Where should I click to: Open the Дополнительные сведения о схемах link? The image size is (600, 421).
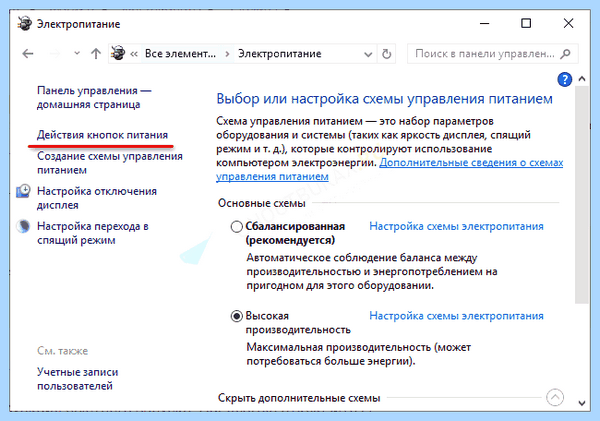click(389, 169)
